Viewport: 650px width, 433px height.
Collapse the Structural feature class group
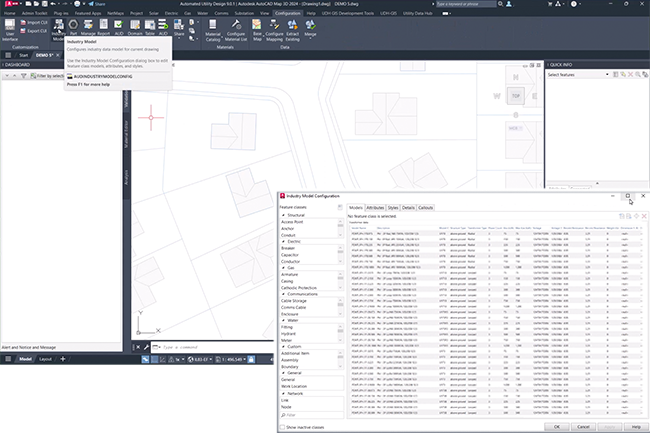point(283,215)
